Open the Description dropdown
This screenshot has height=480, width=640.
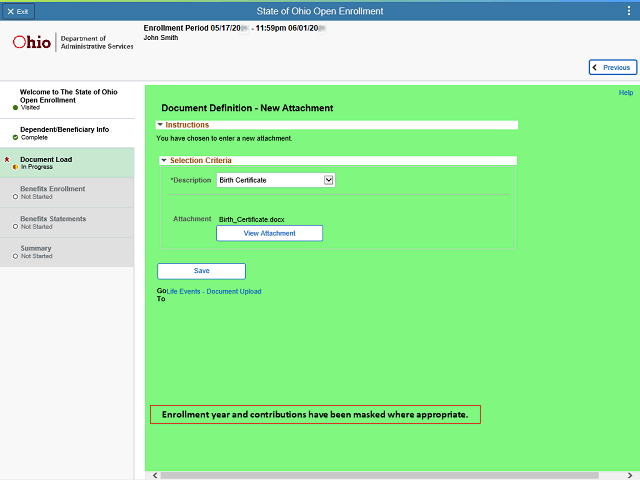coord(328,180)
